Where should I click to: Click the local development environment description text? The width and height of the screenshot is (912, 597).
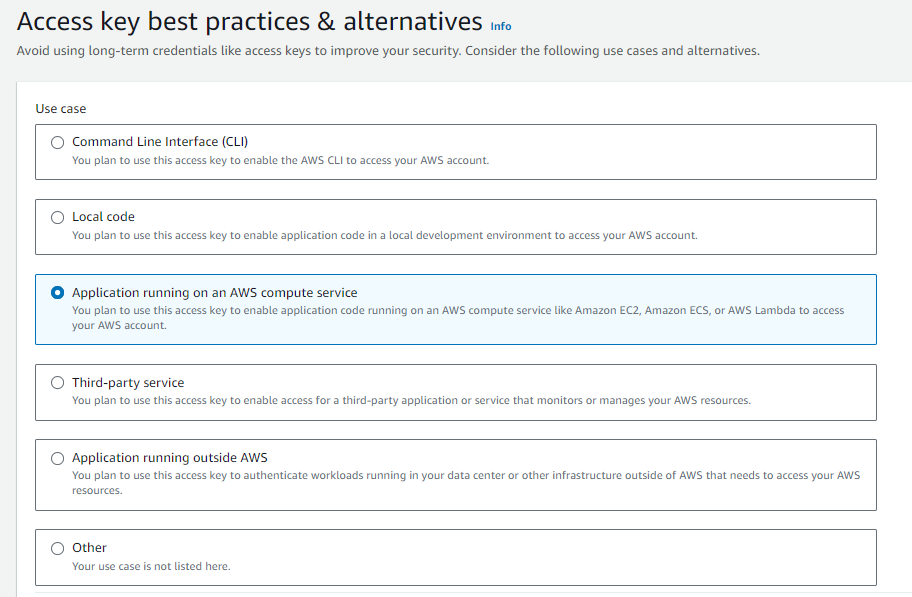384,235
